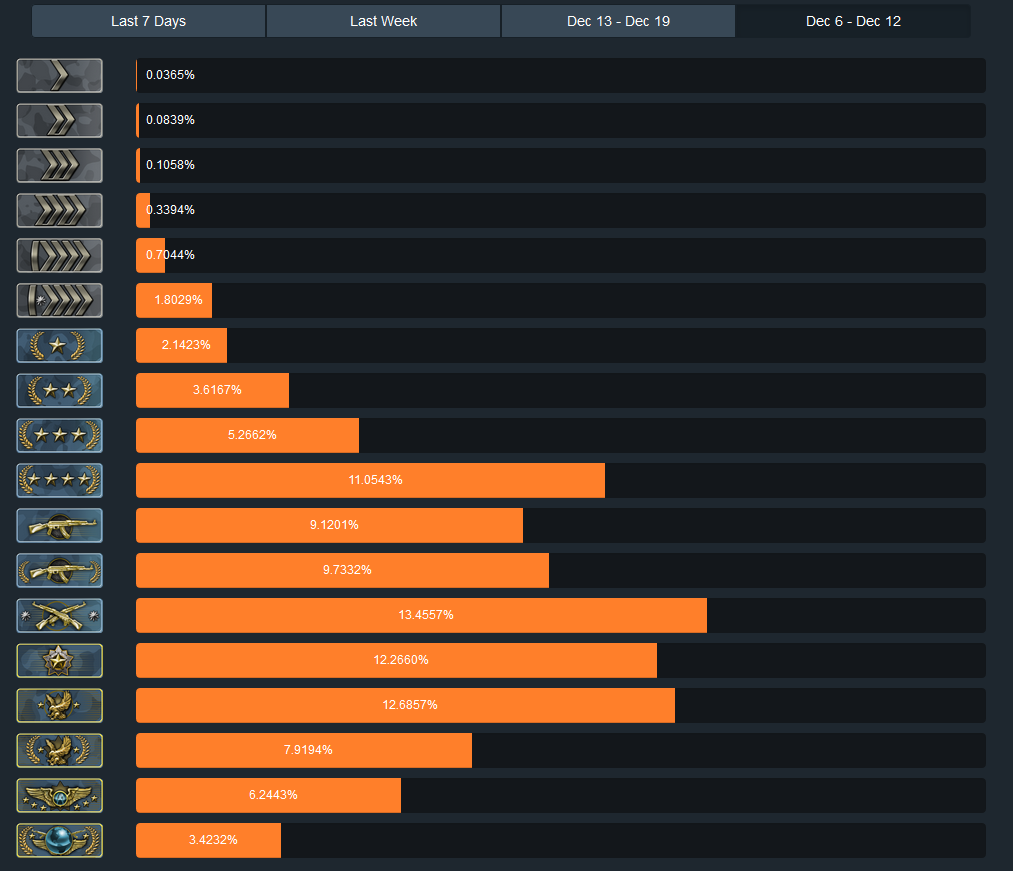
Task: Click the Silver IV four chevron rank icon
Action: coord(59,211)
